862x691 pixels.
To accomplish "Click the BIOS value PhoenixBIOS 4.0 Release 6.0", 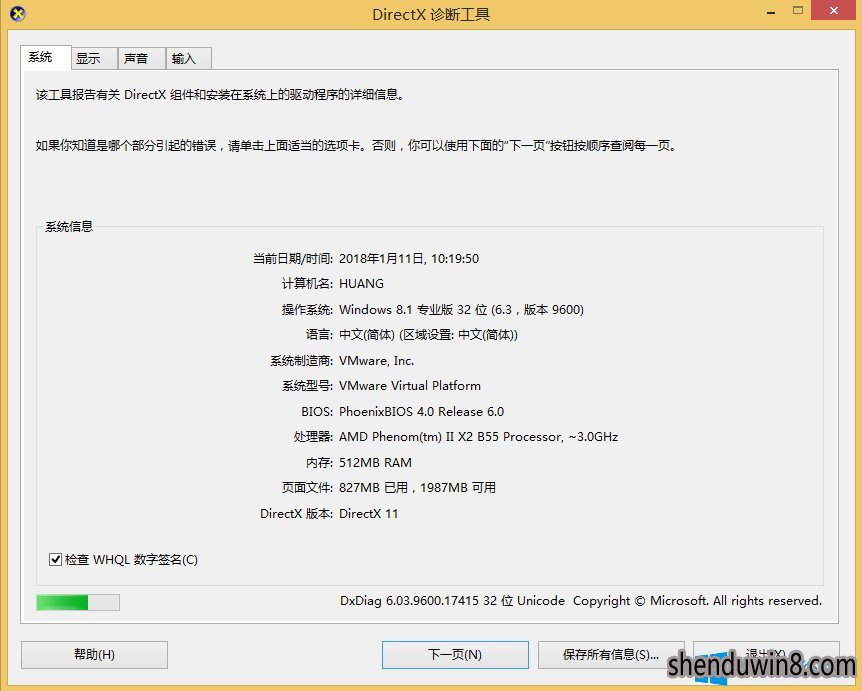I will (422, 411).
